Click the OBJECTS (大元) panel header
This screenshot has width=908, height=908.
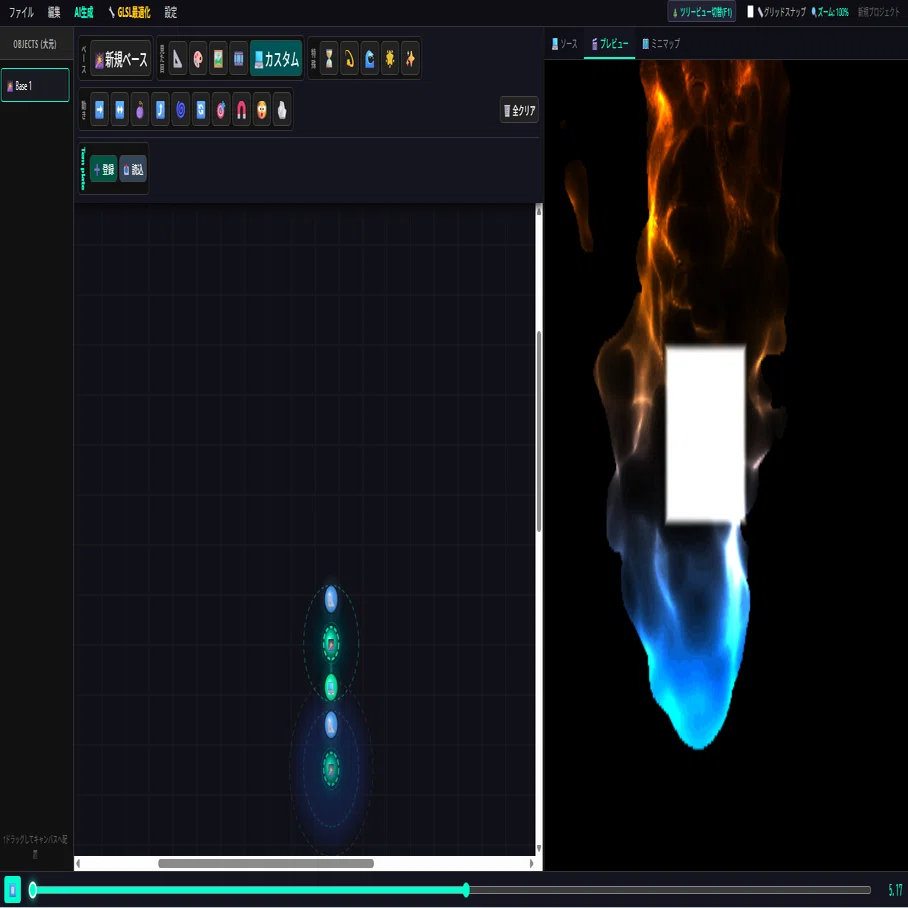[x=35, y=44]
